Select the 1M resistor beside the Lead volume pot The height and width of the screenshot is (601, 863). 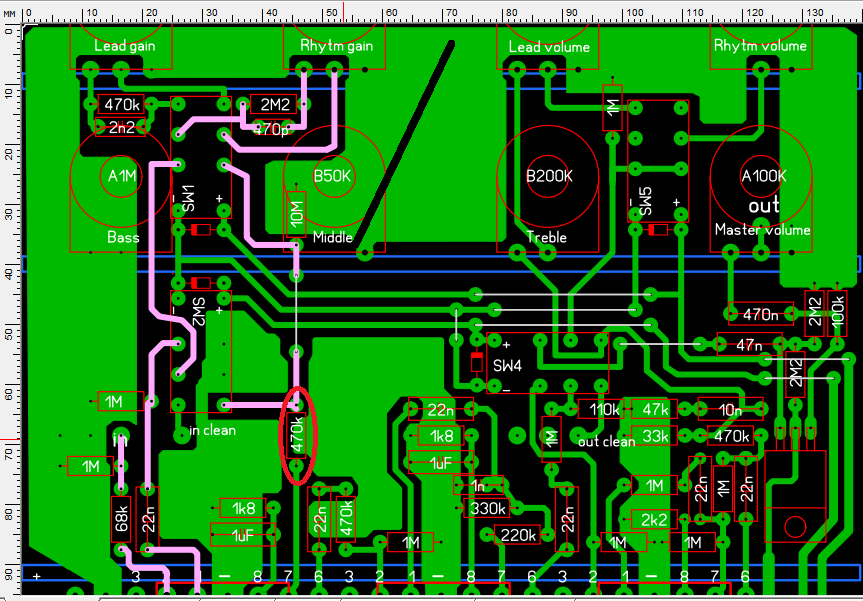(x=612, y=107)
